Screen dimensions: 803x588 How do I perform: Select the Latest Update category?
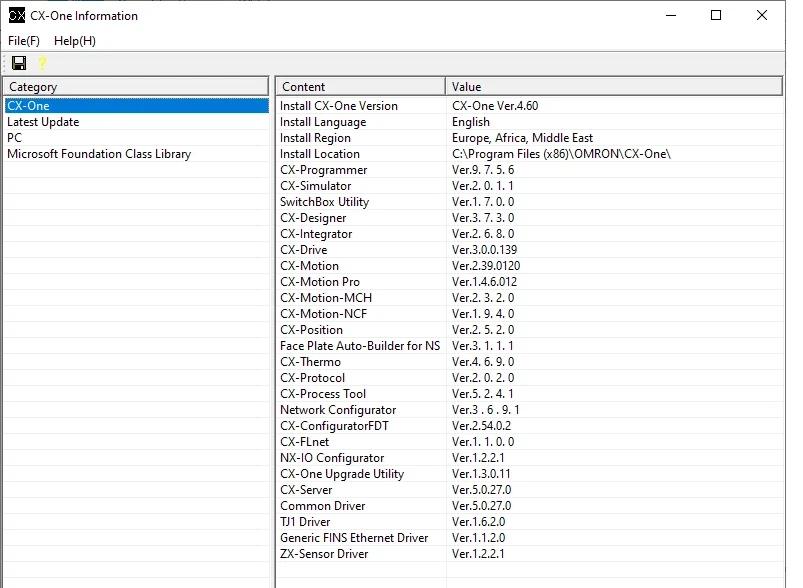[x=43, y=122]
